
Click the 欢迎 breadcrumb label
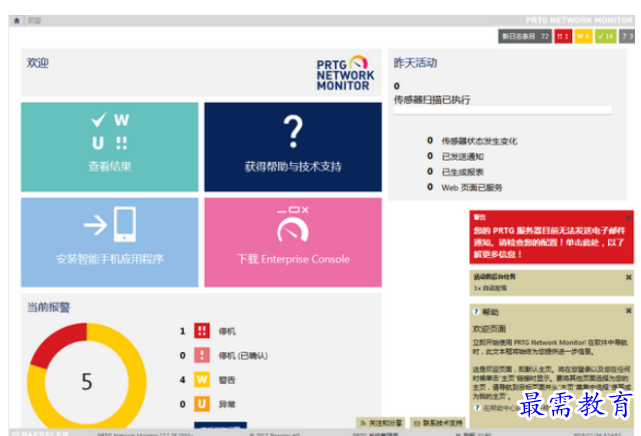(34, 20)
